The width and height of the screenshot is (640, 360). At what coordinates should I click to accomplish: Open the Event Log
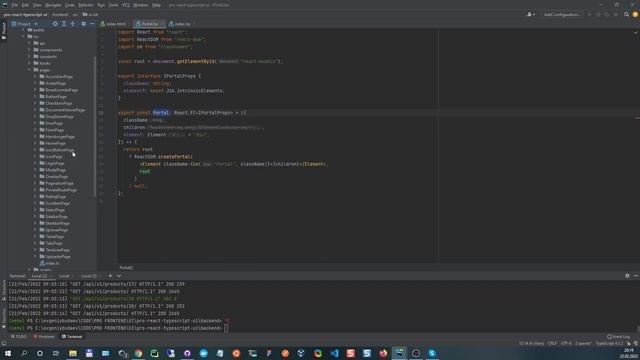(618, 337)
